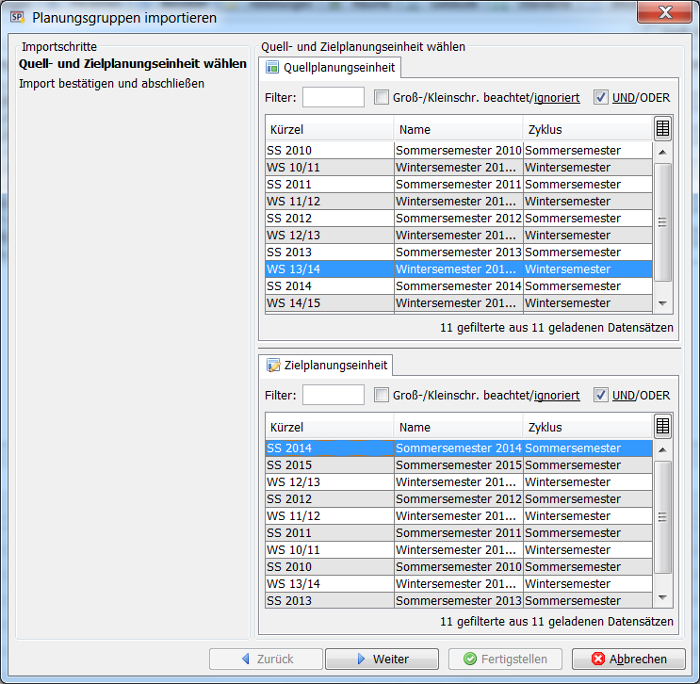Viewport: 700px width, 684px height.
Task: Click the Fertigstellen button
Action: pos(505,659)
